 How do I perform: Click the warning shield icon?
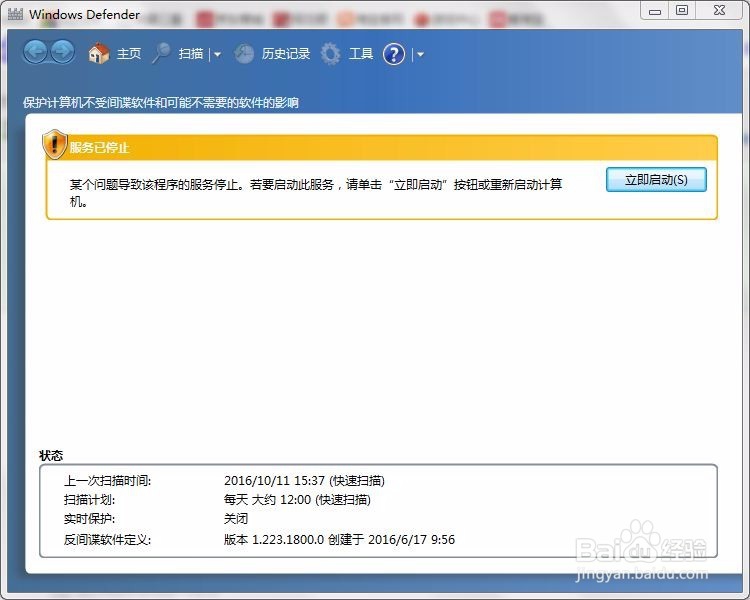(55, 144)
